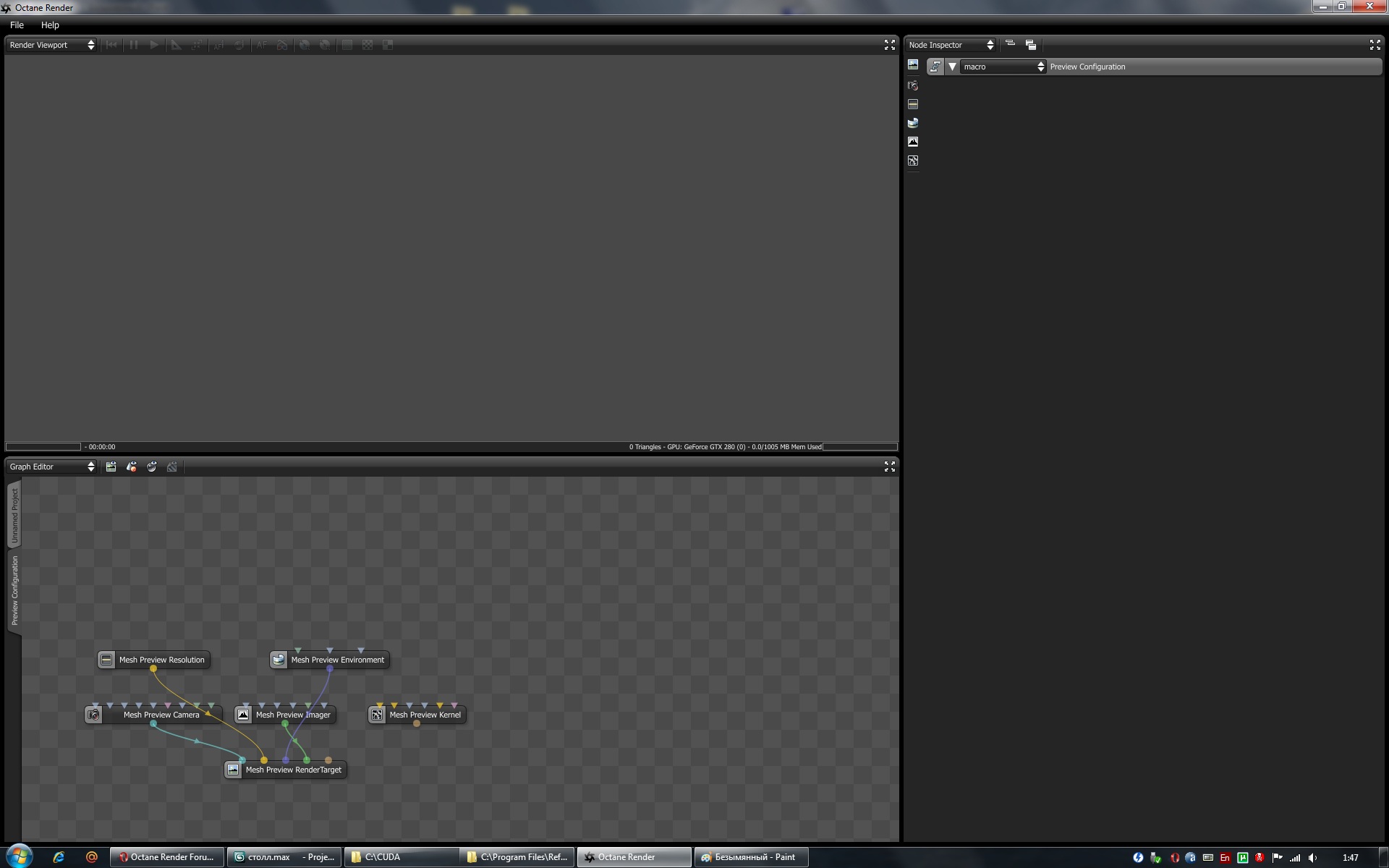
Task: Select the Mesh Preview Kernel node
Action: pyautogui.click(x=425, y=715)
